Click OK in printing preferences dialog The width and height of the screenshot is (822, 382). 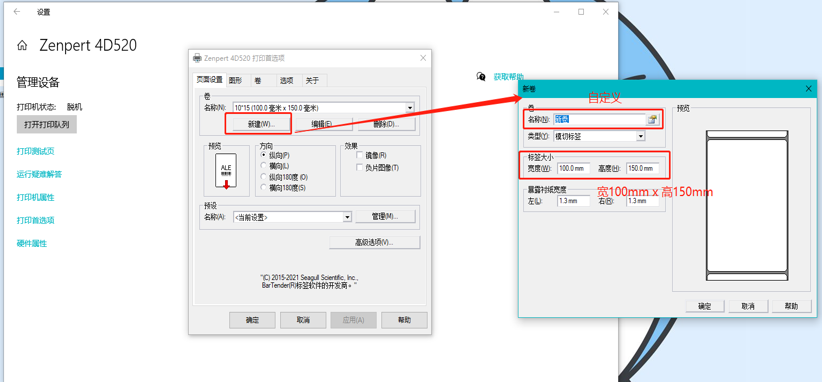pos(252,320)
